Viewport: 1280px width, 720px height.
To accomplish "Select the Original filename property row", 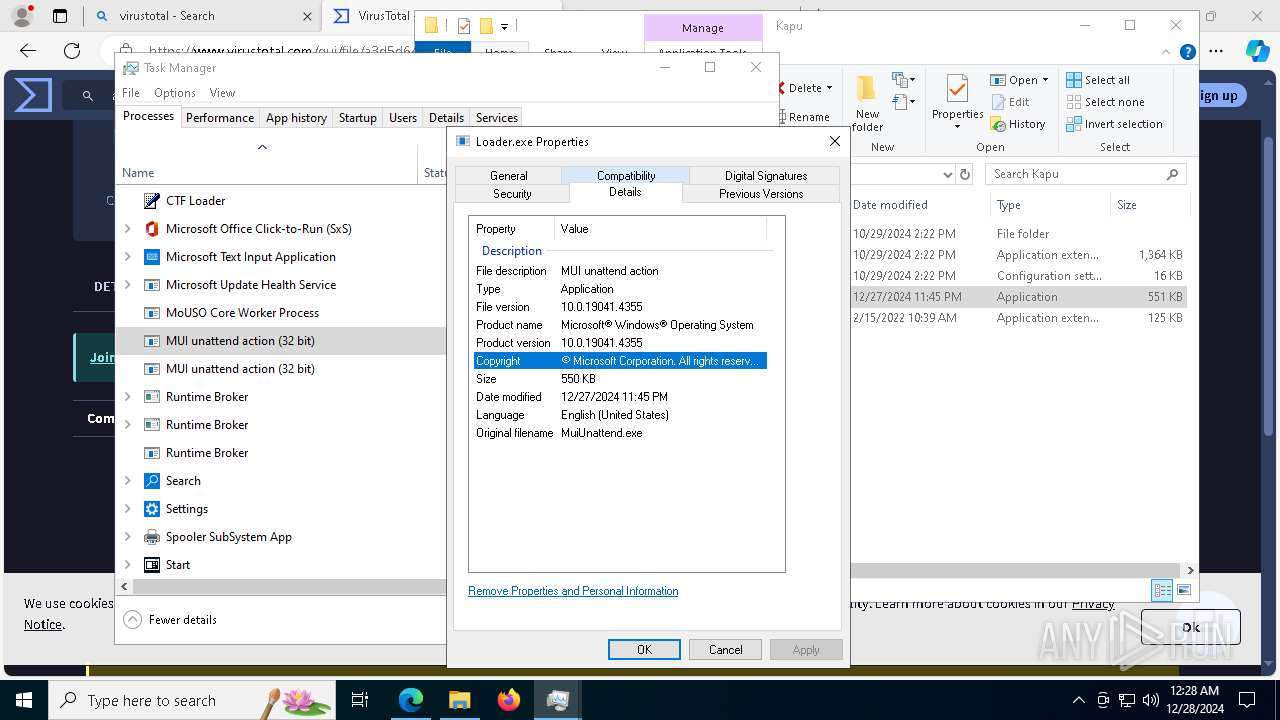I will click(x=620, y=433).
